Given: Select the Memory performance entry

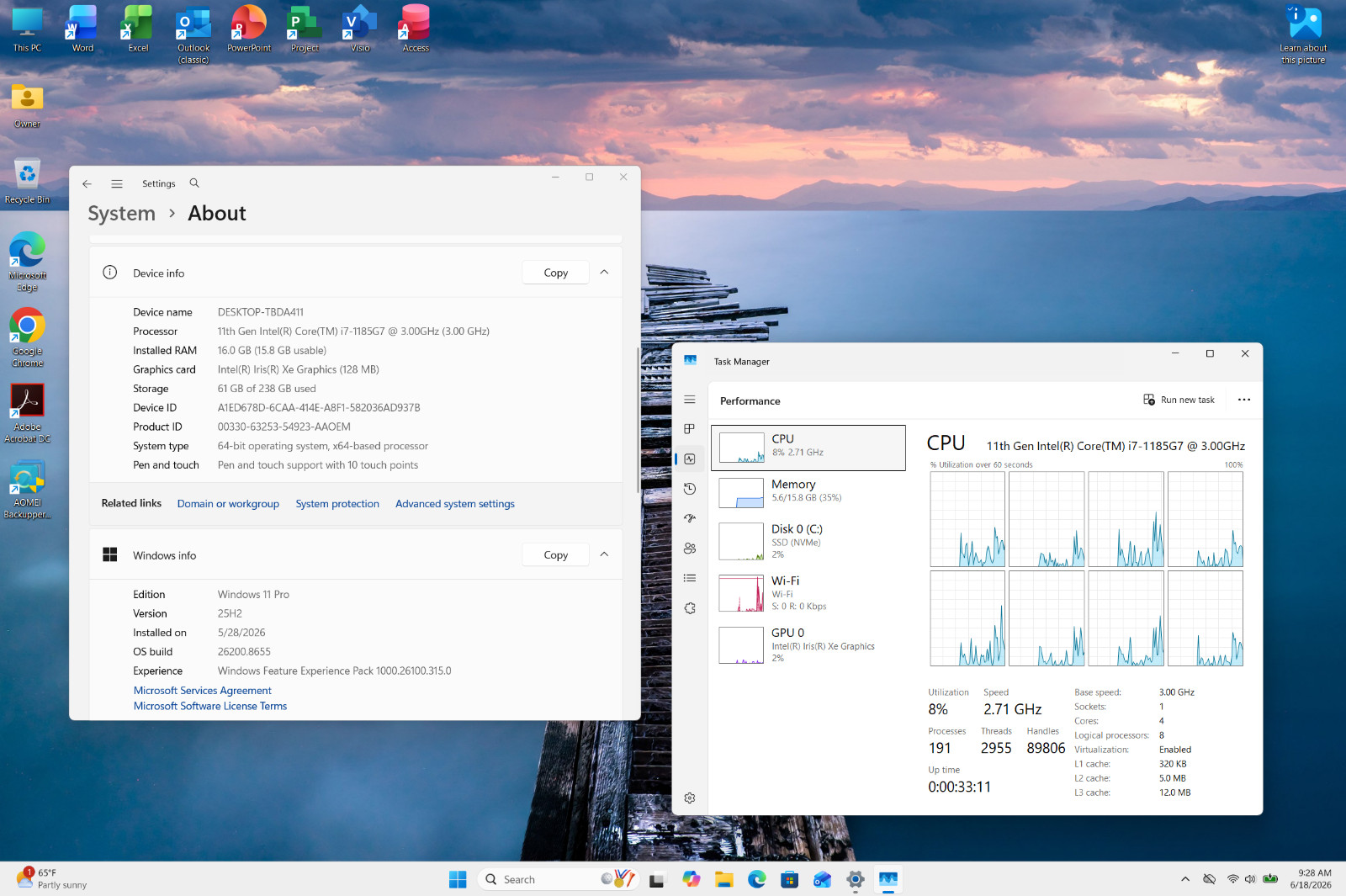Looking at the screenshot, I should point(808,492).
